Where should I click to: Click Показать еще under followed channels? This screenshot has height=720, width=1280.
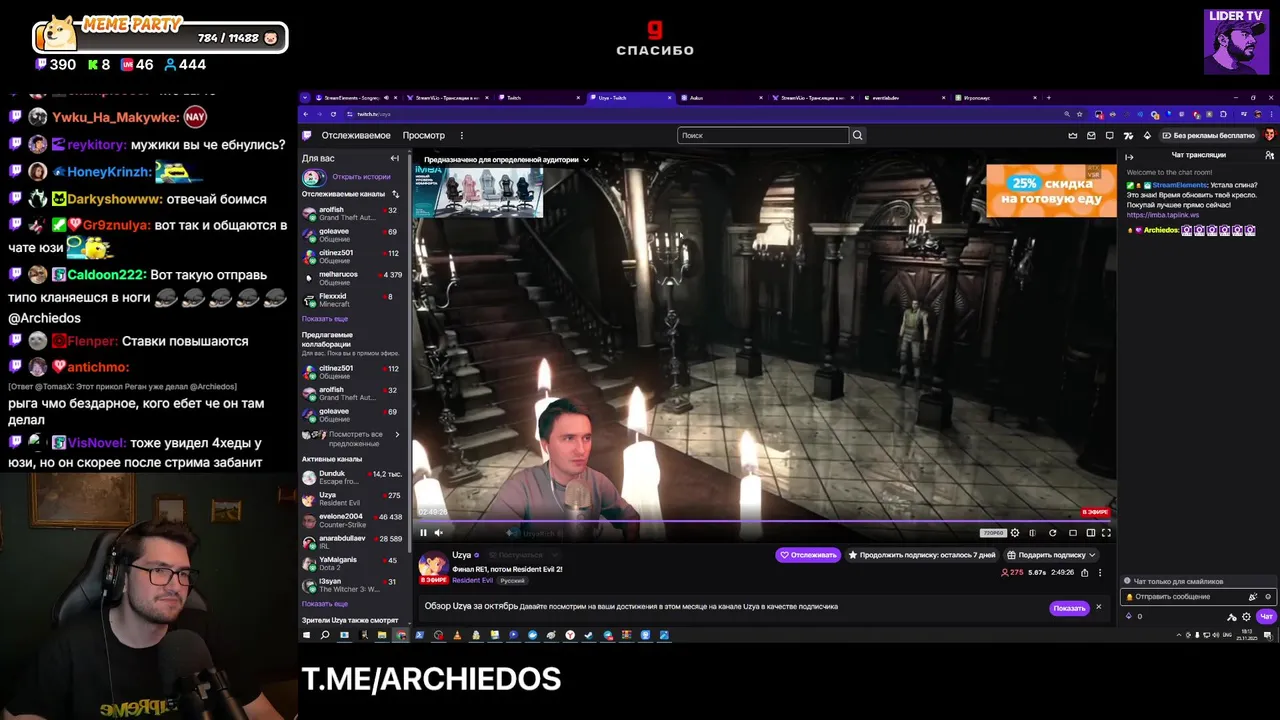coord(325,319)
